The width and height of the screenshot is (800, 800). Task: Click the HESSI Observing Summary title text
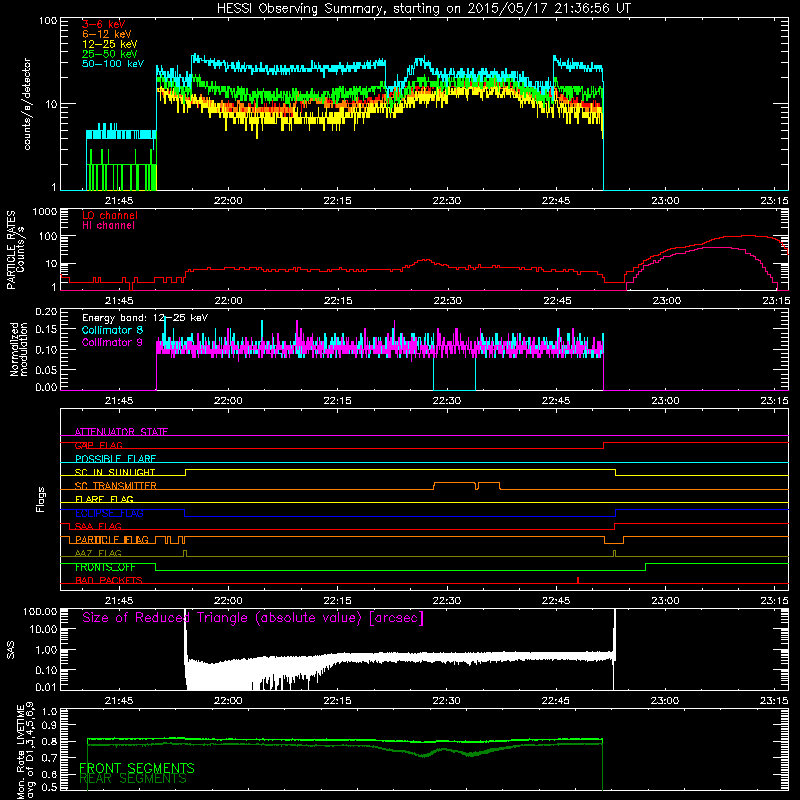423,9
